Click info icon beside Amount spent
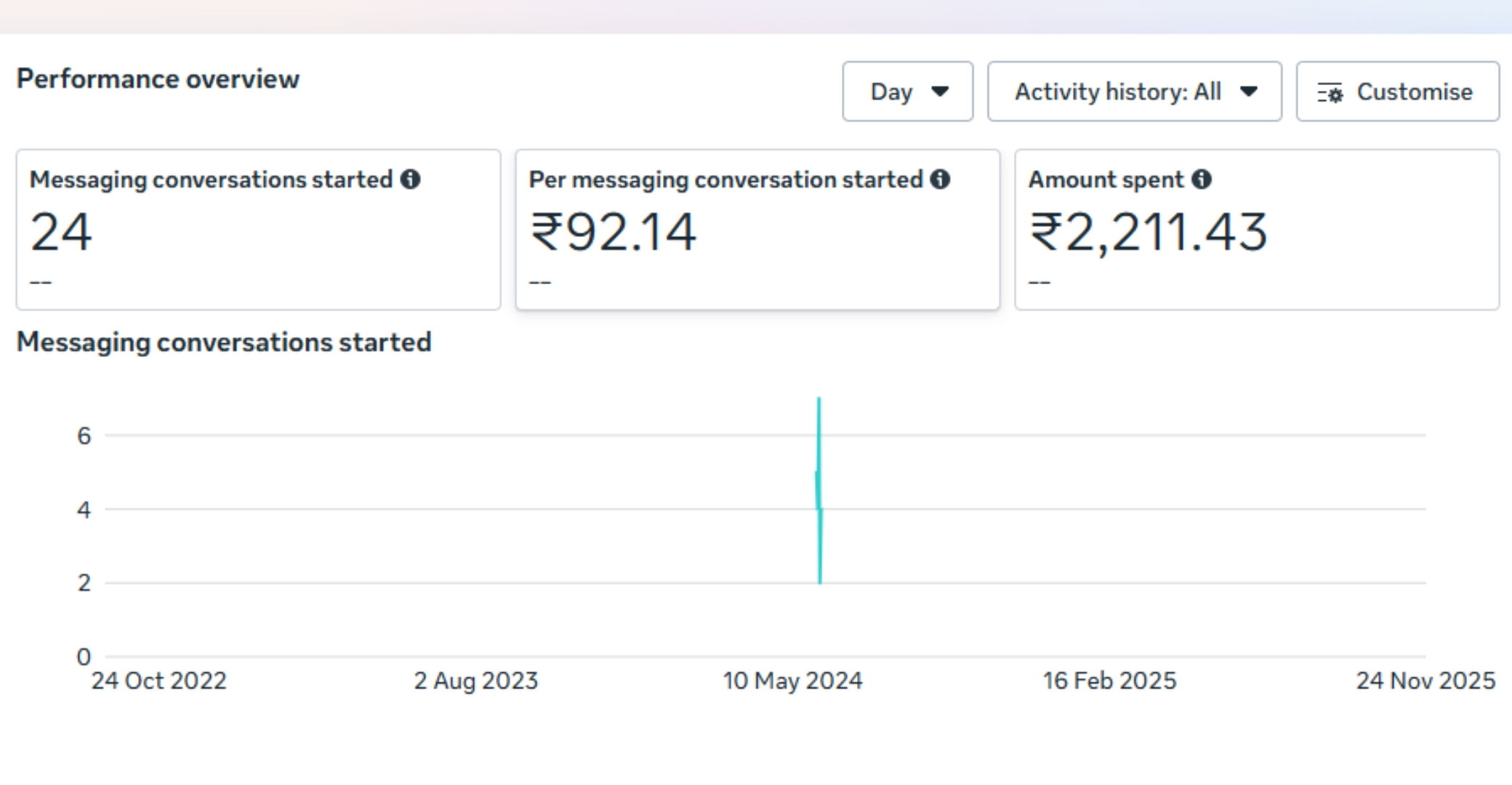This screenshot has height=785, width=1512. coord(1202,179)
